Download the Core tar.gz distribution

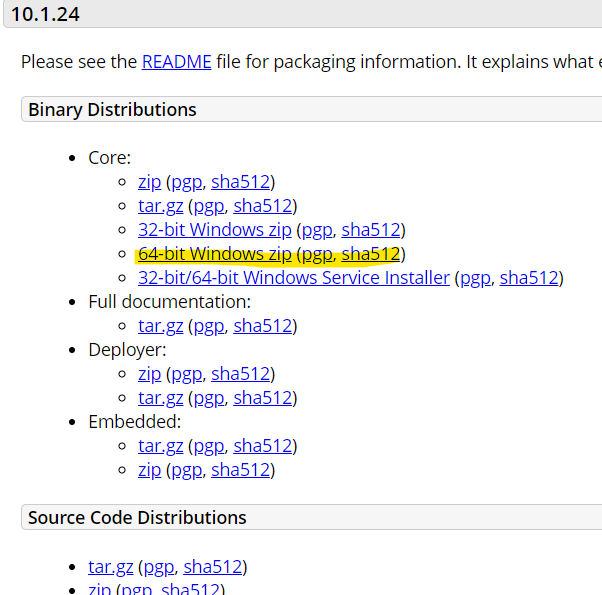click(160, 206)
